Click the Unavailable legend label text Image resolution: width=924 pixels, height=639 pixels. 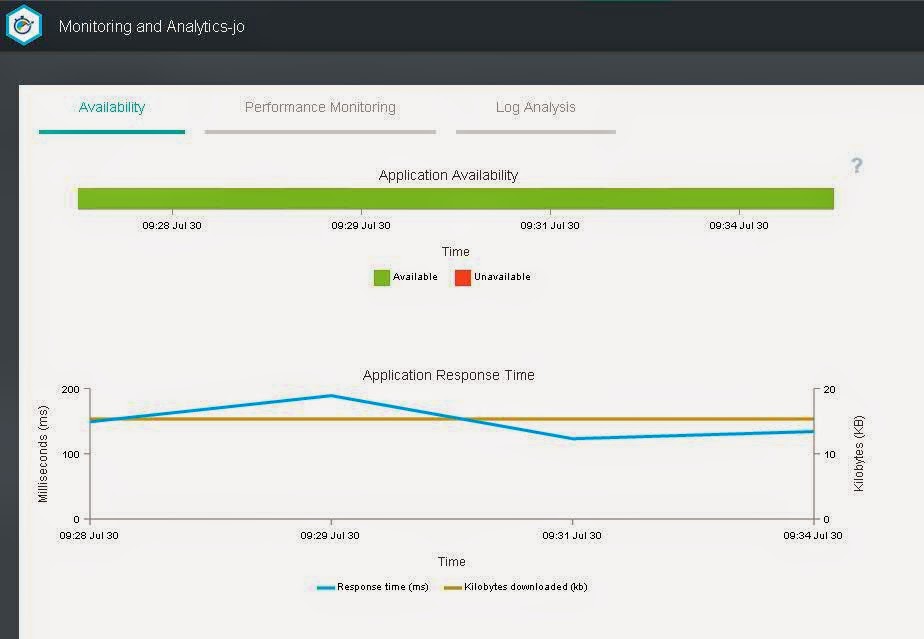502,277
